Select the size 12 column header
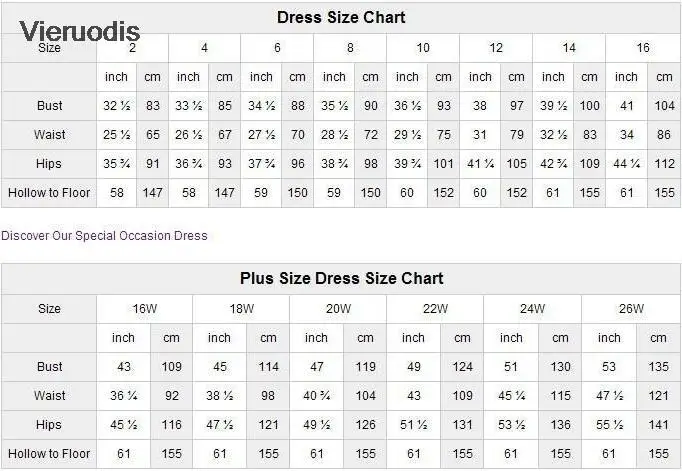Screen dimensions: 682x471 coord(496,48)
